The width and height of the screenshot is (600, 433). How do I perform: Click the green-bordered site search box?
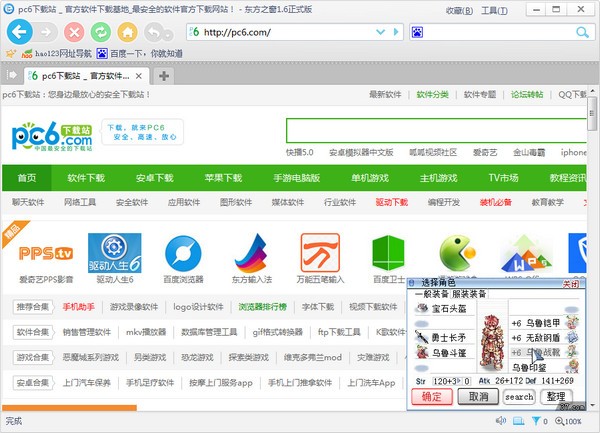436,130
